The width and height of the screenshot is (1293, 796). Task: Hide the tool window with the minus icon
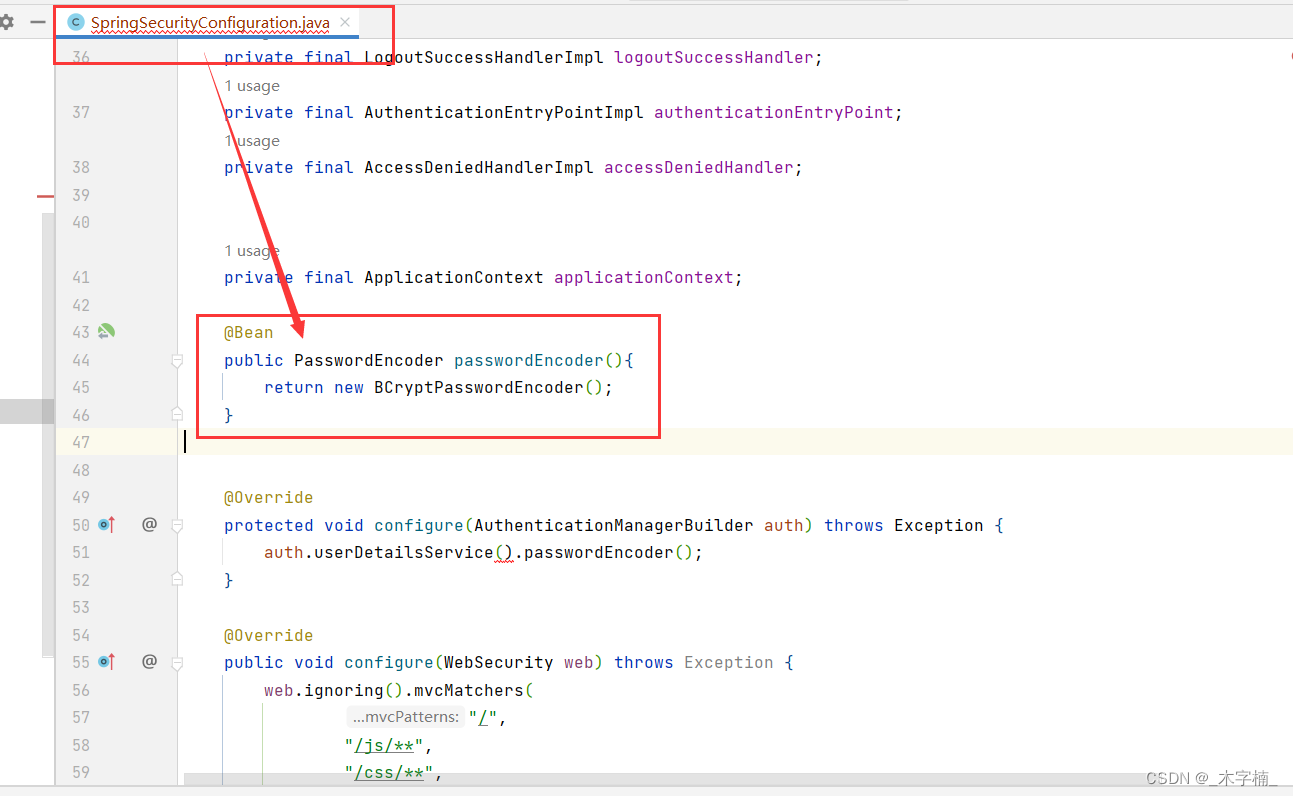pos(38,21)
